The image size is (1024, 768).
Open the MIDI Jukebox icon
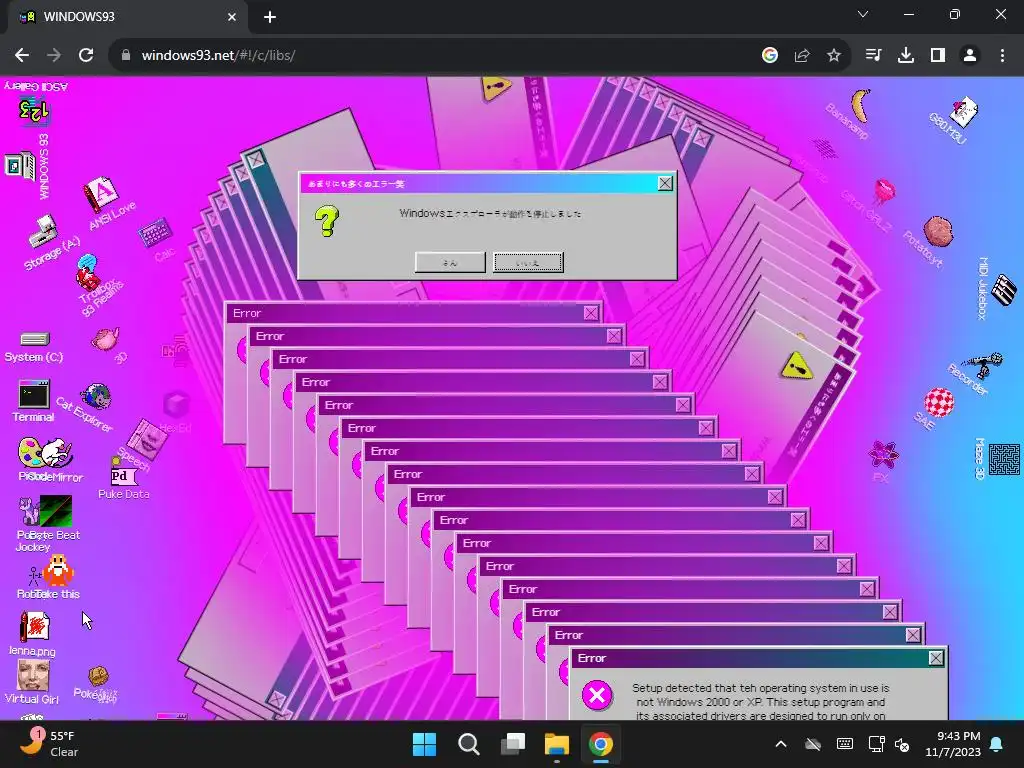click(1004, 289)
